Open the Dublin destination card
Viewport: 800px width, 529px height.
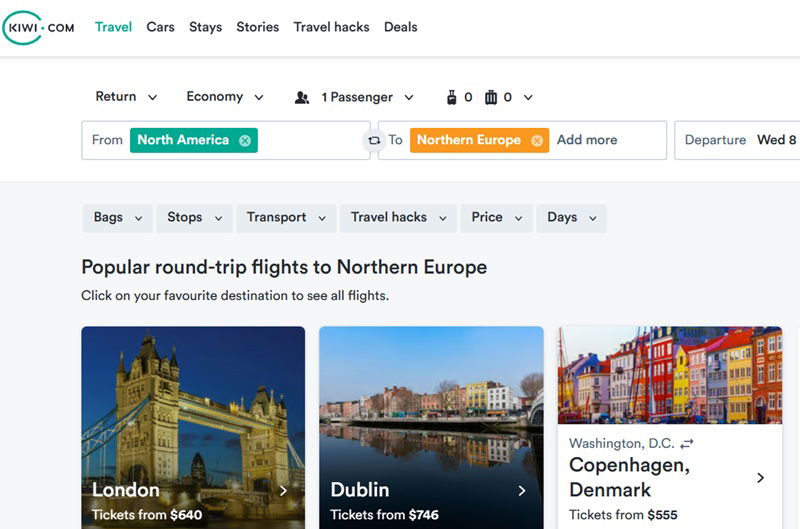coord(431,427)
